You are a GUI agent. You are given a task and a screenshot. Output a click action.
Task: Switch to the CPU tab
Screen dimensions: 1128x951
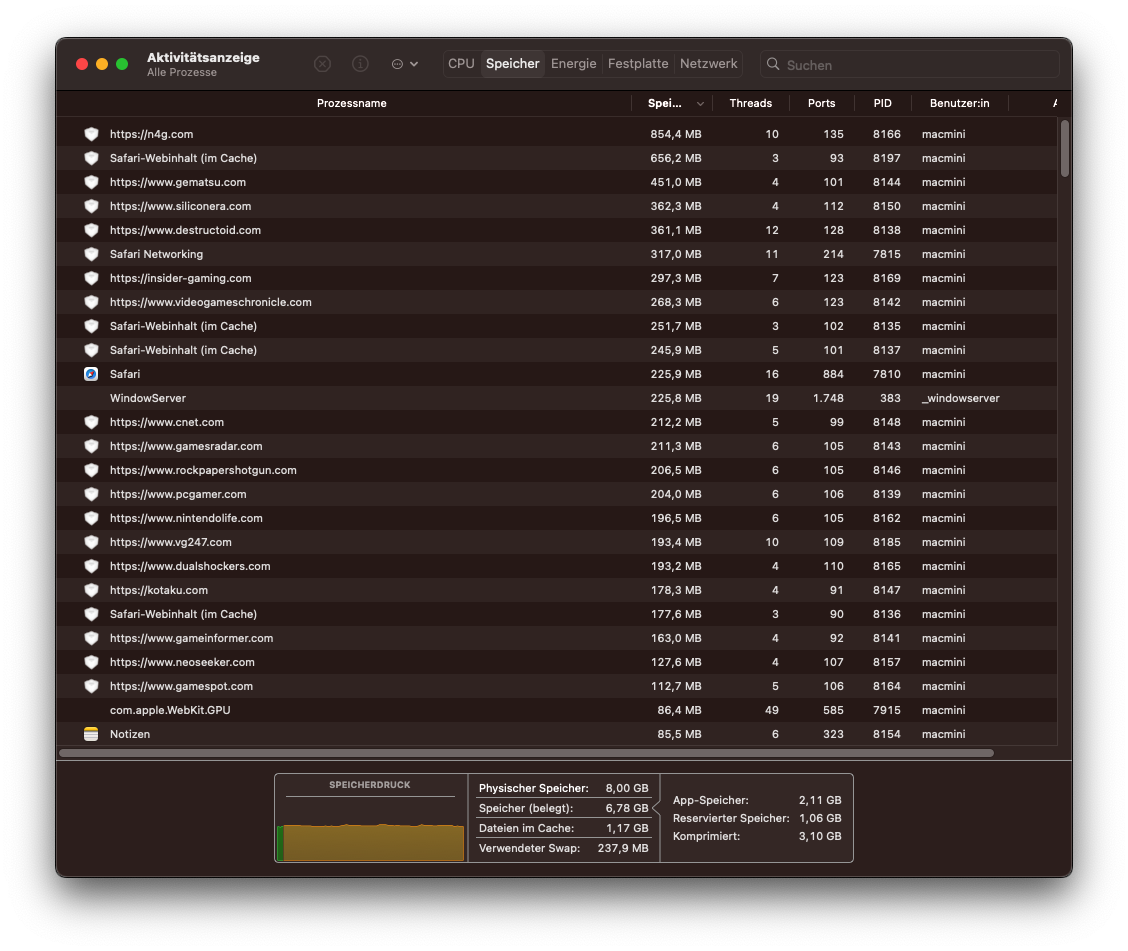pyautogui.click(x=461, y=64)
